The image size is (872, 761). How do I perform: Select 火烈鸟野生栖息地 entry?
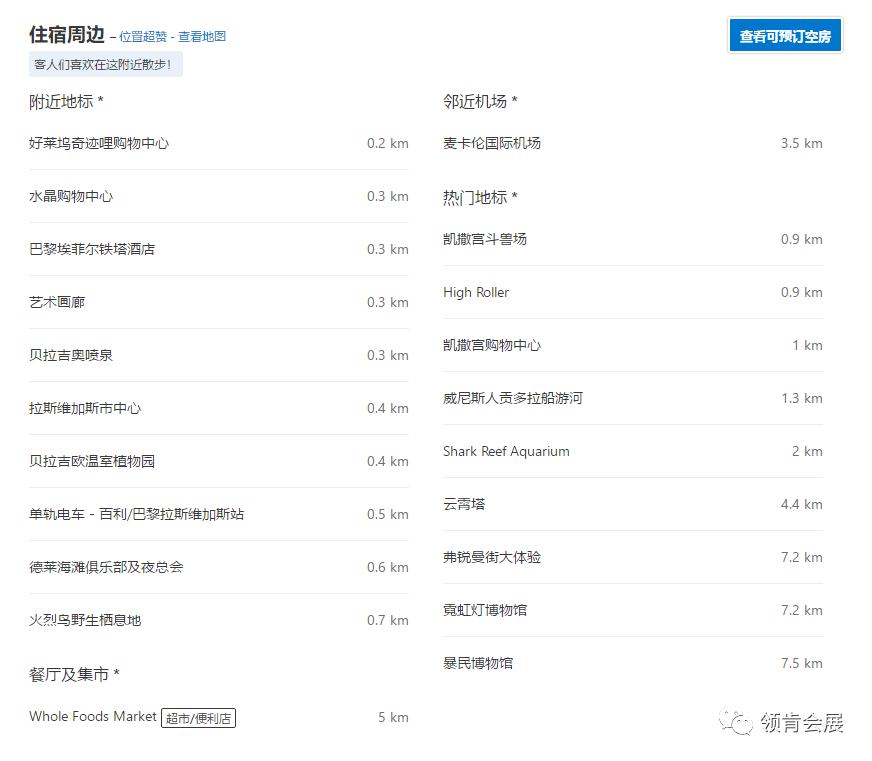click(x=85, y=620)
